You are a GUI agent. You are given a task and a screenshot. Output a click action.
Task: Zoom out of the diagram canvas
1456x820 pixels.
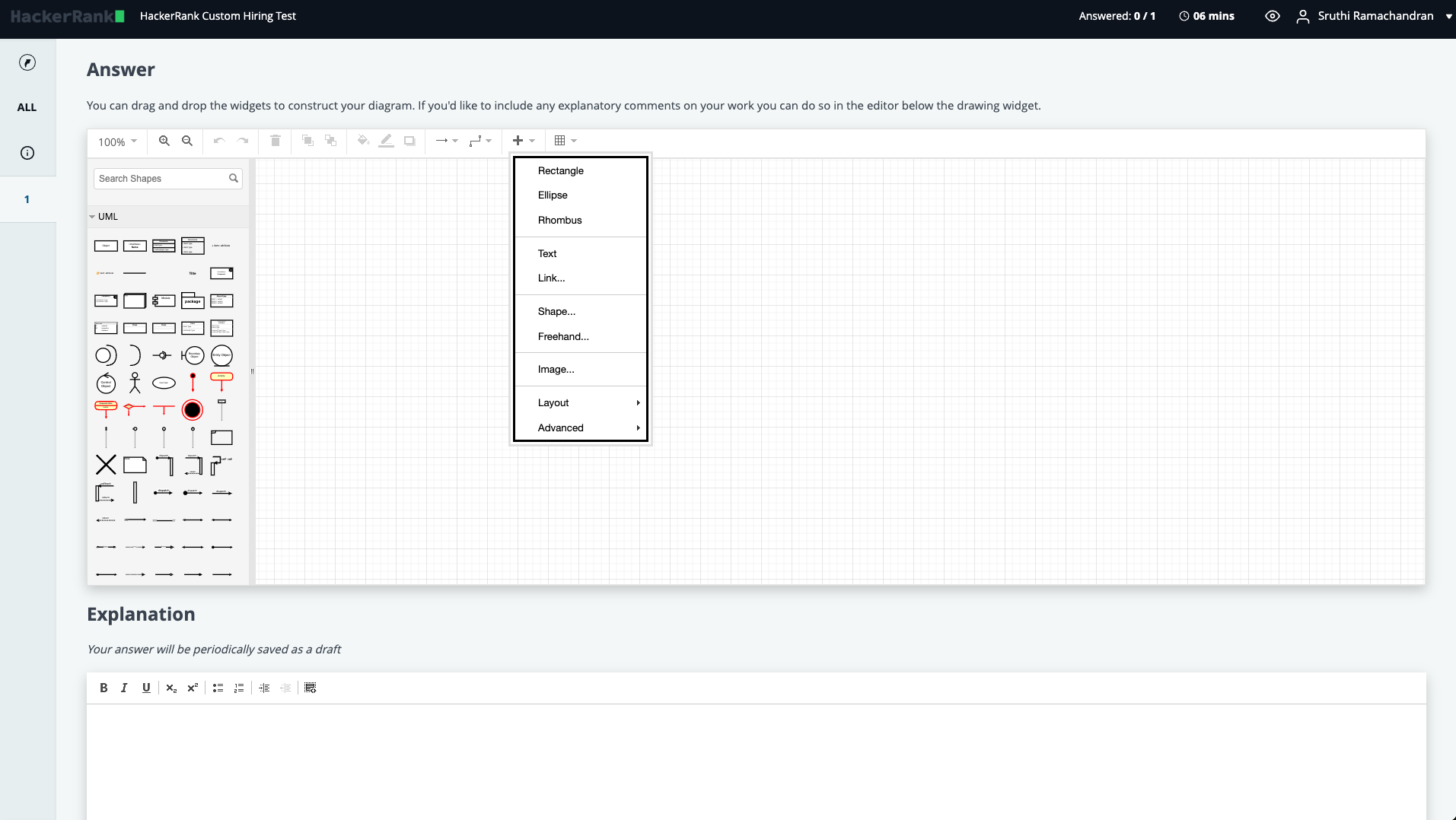187,141
